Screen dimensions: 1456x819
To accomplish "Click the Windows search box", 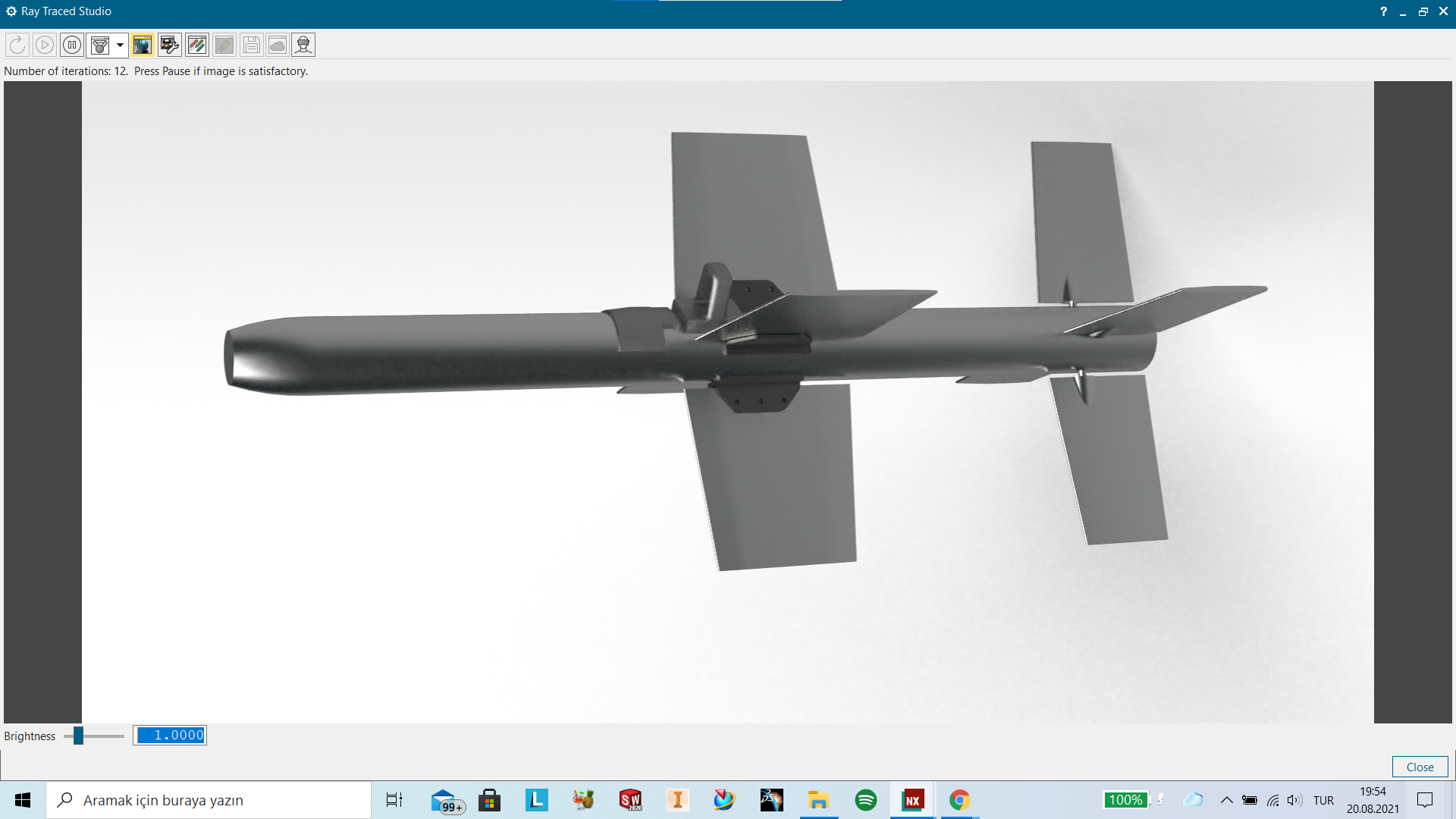I will point(209,800).
